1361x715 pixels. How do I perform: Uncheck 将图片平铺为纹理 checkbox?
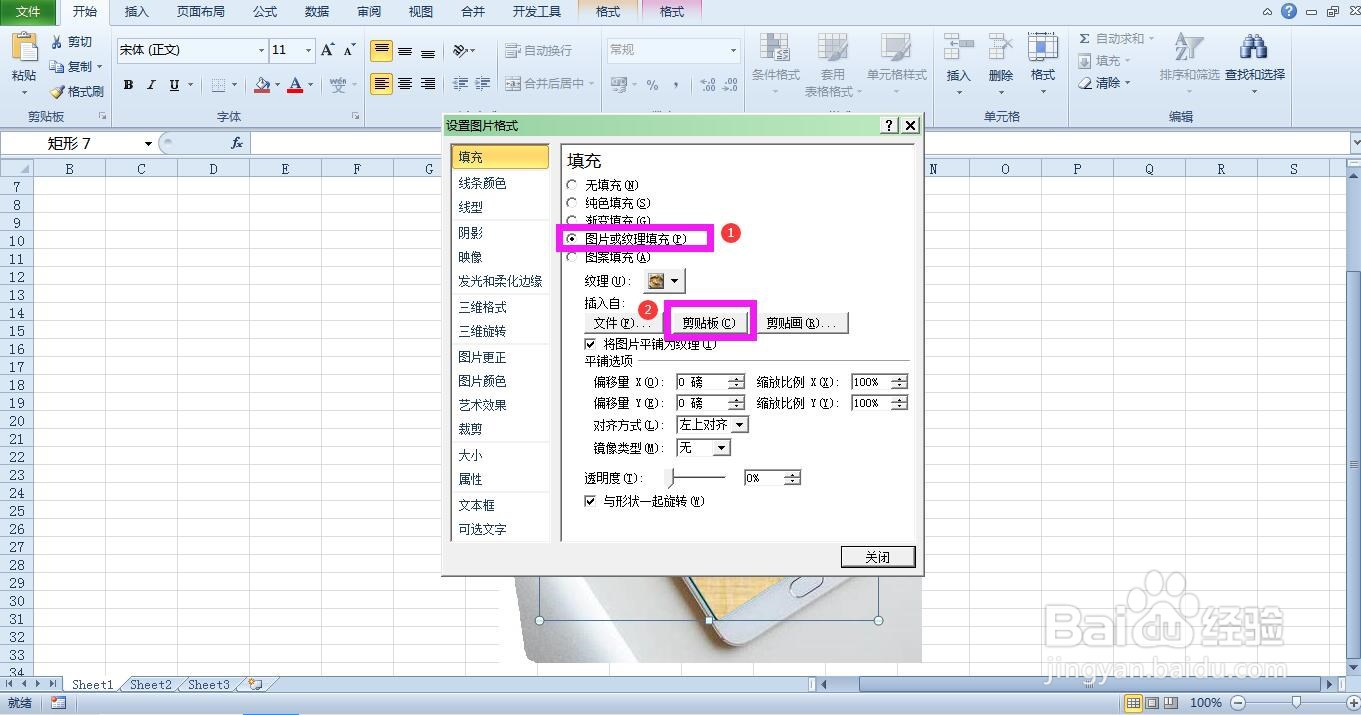pos(591,343)
